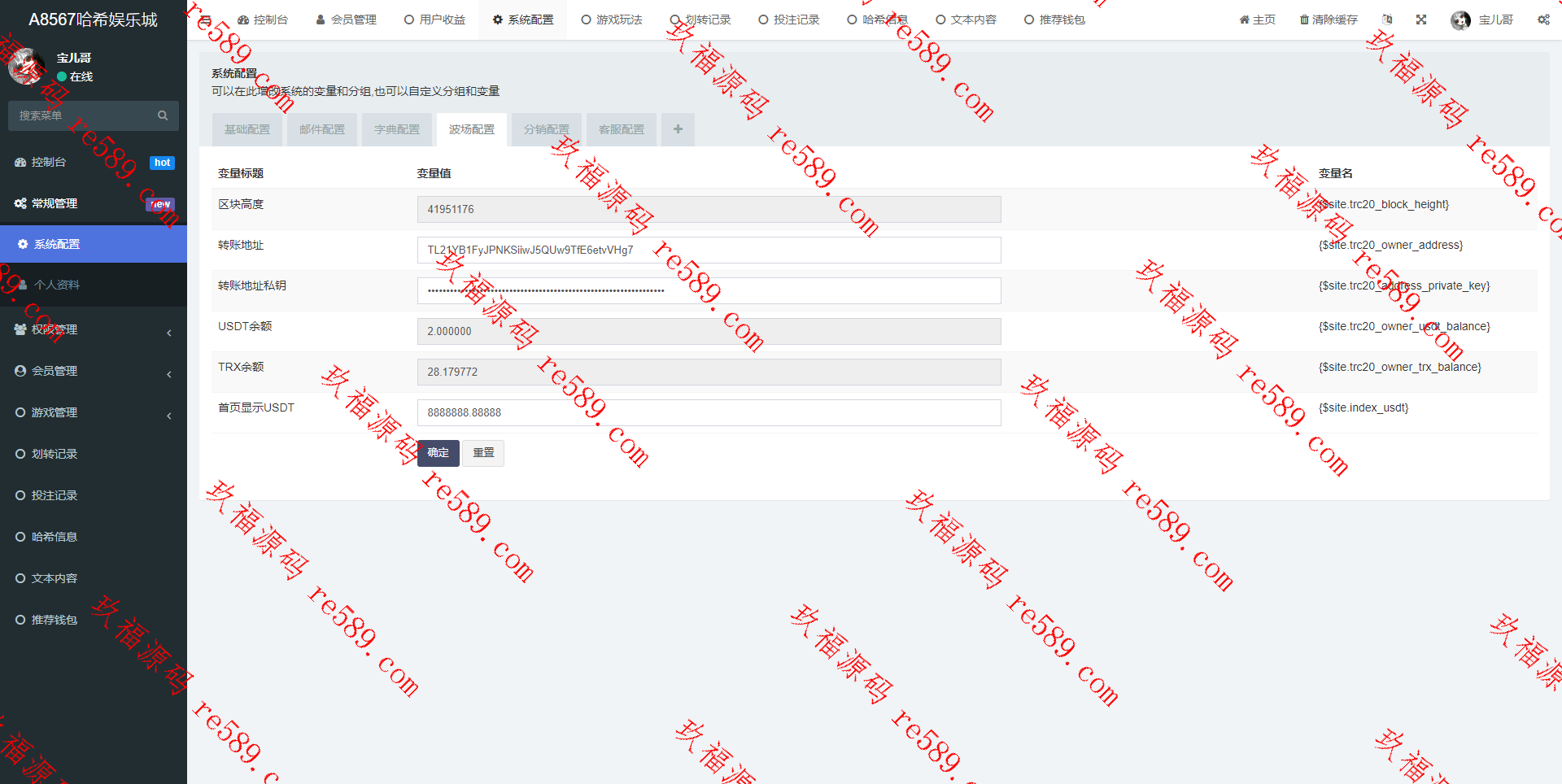Click the 区块高度 value field

click(709, 209)
